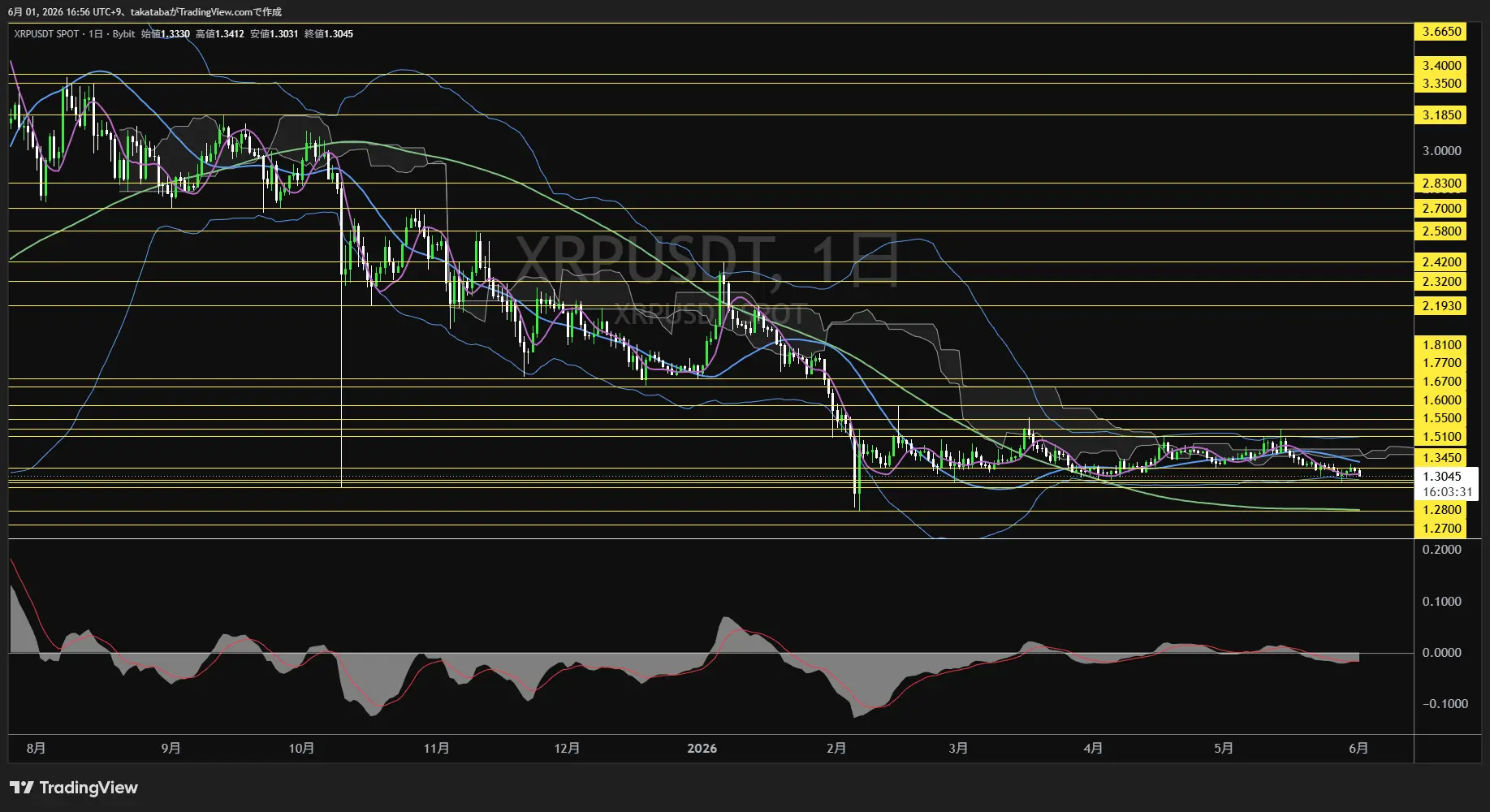Screen dimensions: 1490x812
Task: Click the 3月 time axis label
Action: (958, 748)
